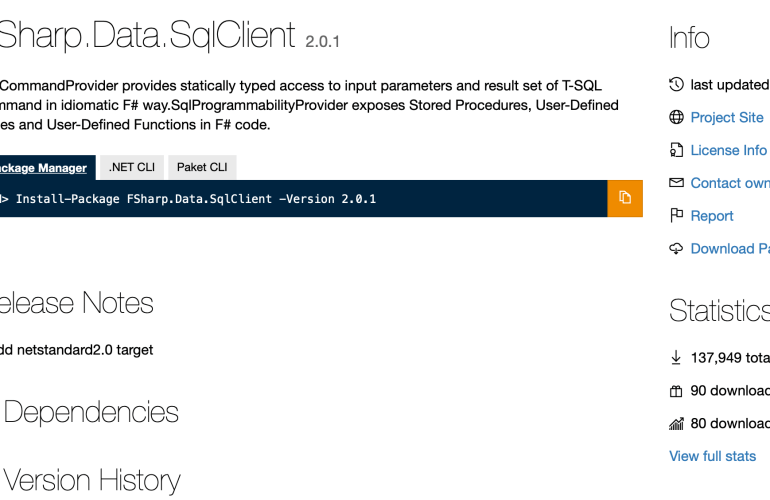The image size is (770, 500).
Task: Click the orange copy command button
Action: click(625, 198)
